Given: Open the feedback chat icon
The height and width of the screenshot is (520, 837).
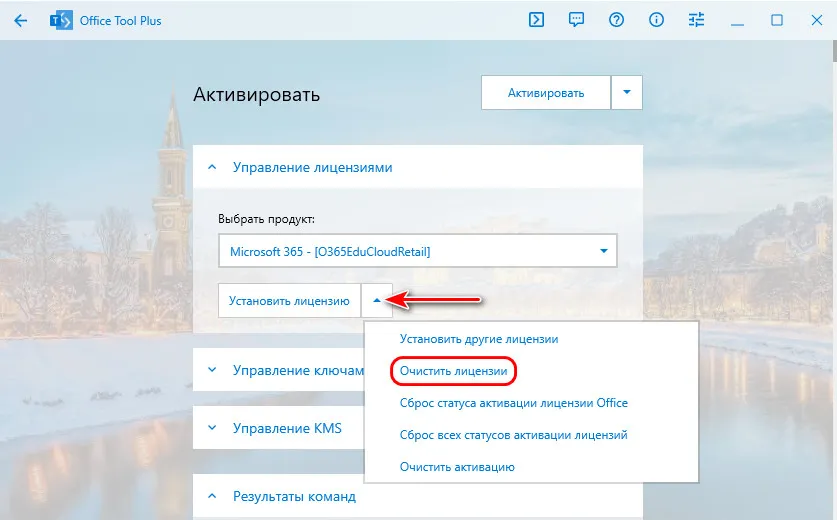Looking at the screenshot, I should tap(577, 20).
